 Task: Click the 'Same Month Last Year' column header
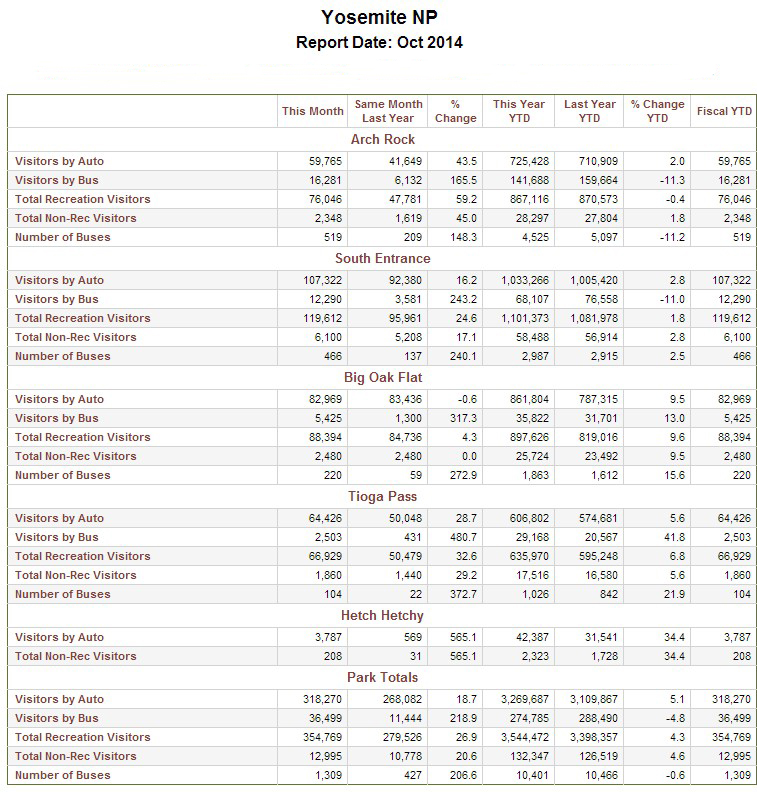[388, 111]
